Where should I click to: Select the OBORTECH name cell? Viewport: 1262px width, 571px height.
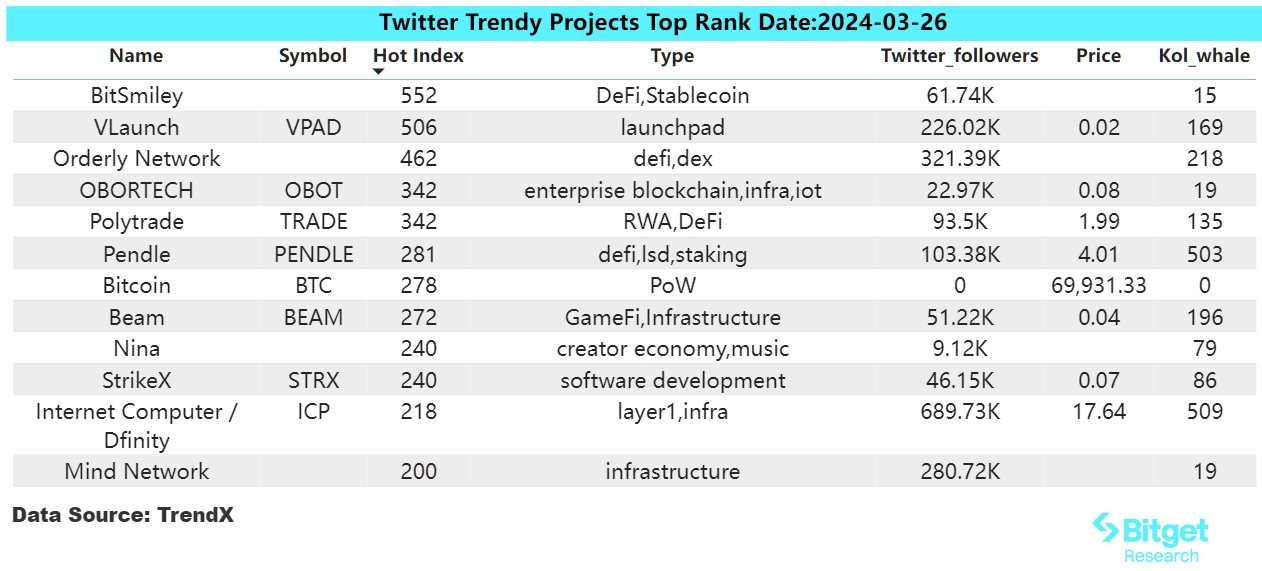137,191
